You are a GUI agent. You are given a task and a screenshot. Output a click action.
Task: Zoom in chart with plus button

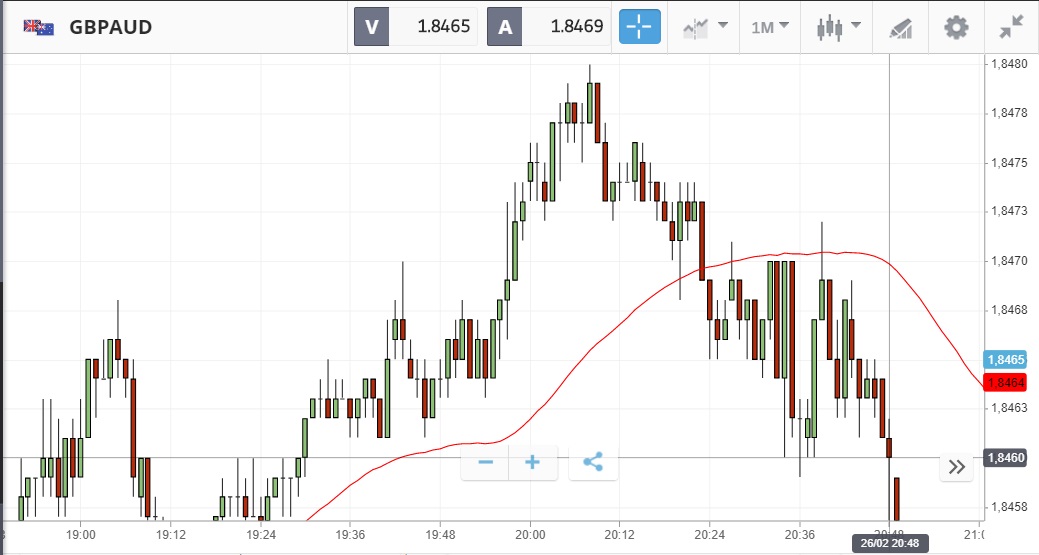click(533, 462)
